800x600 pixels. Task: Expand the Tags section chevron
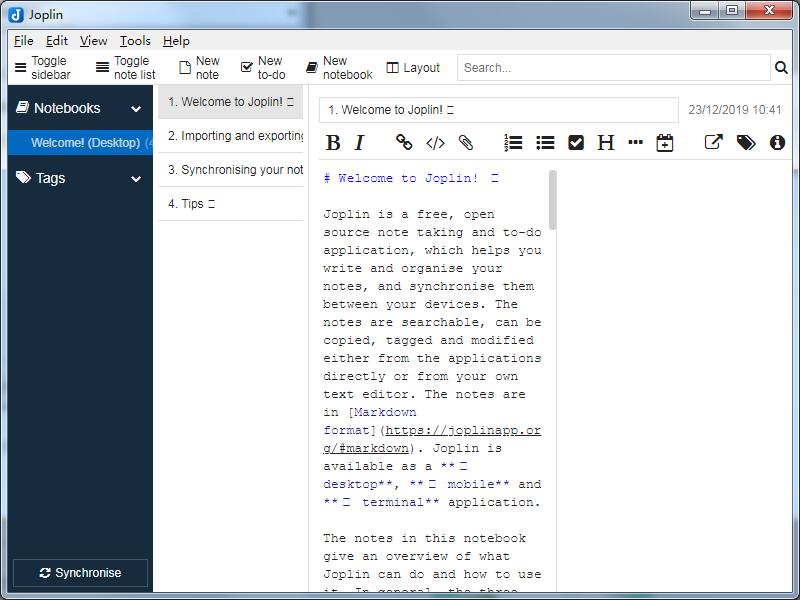coord(136,179)
